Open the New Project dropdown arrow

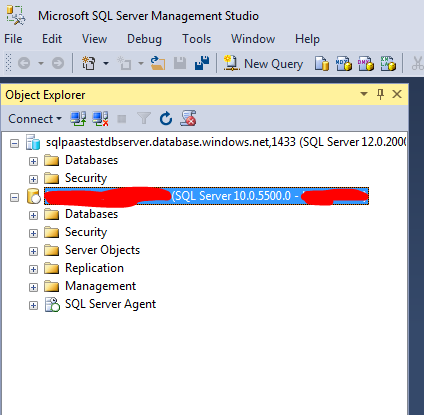[106, 63]
